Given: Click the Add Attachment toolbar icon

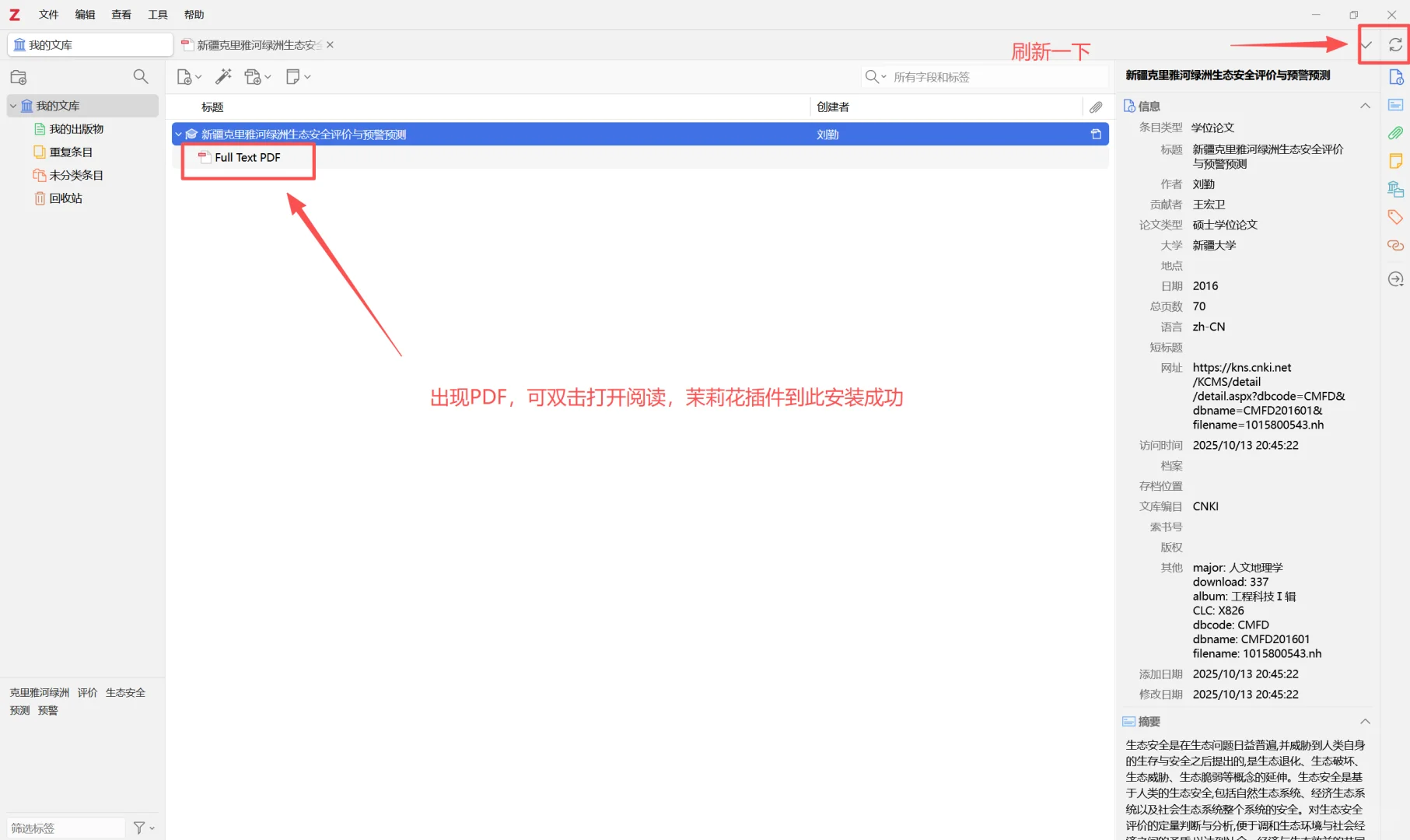Looking at the screenshot, I should 253,76.
